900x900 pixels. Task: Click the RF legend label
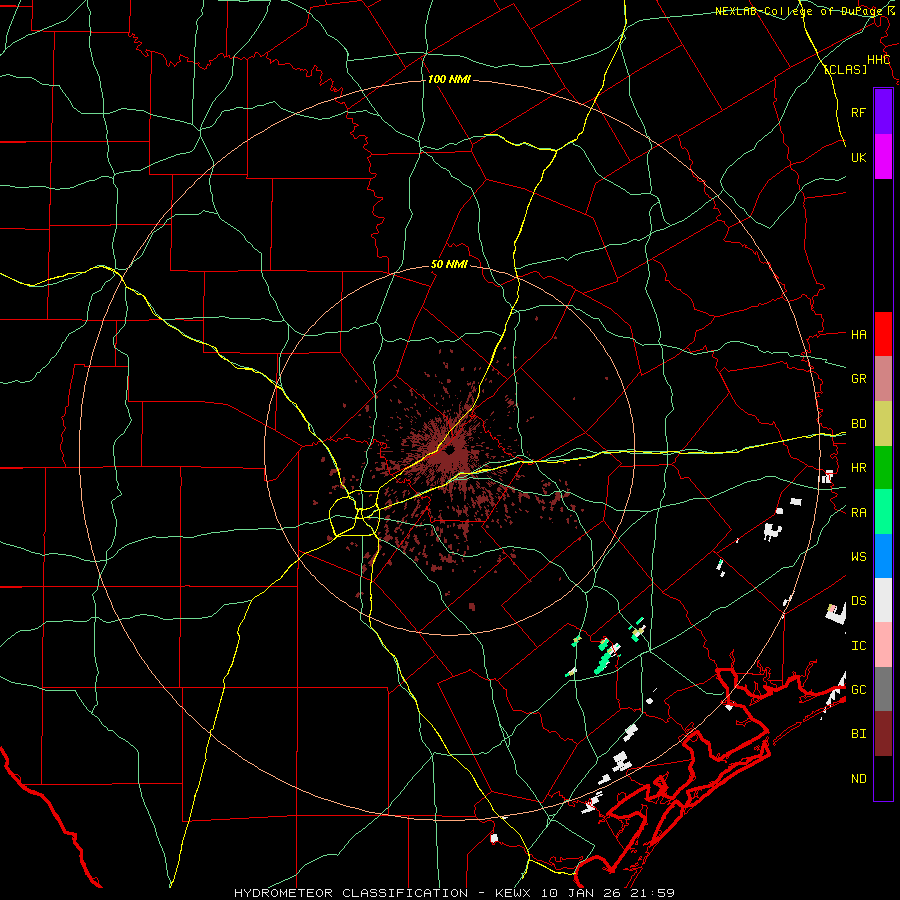(859, 112)
